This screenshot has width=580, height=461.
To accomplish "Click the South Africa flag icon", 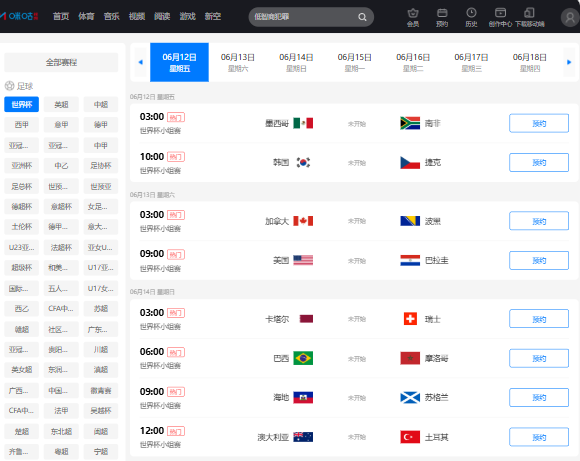I will 410,123.
